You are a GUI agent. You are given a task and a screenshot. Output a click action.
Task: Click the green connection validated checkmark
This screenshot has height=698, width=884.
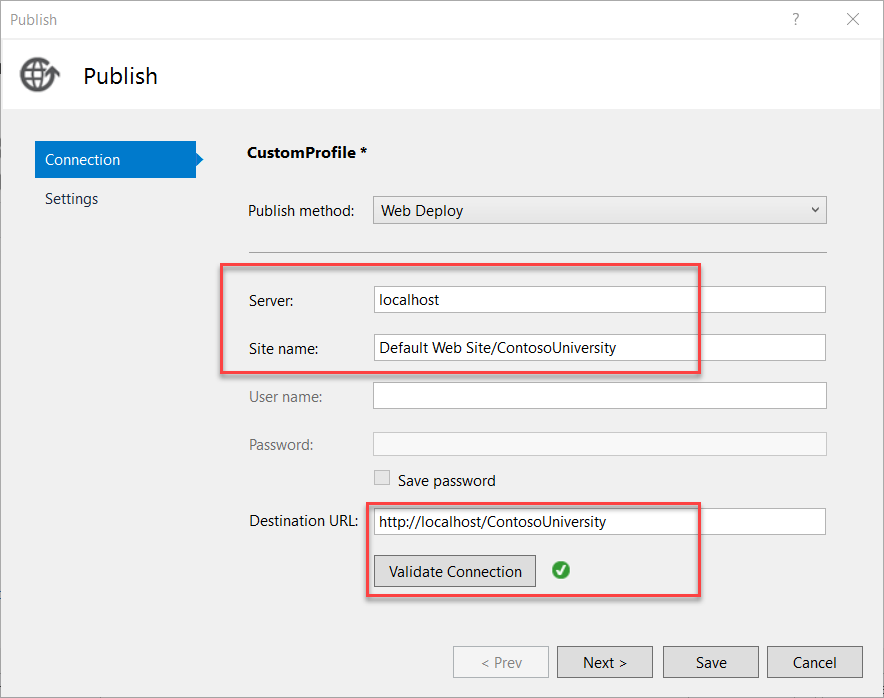pyautogui.click(x=561, y=570)
